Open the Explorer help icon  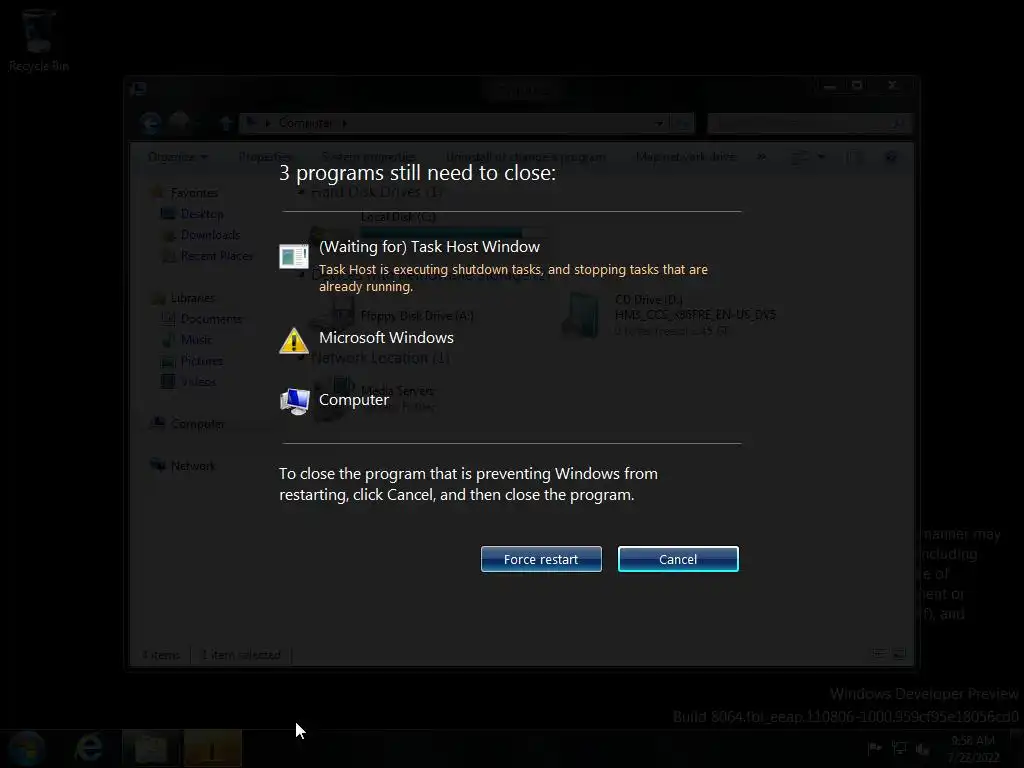(x=891, y=157)
